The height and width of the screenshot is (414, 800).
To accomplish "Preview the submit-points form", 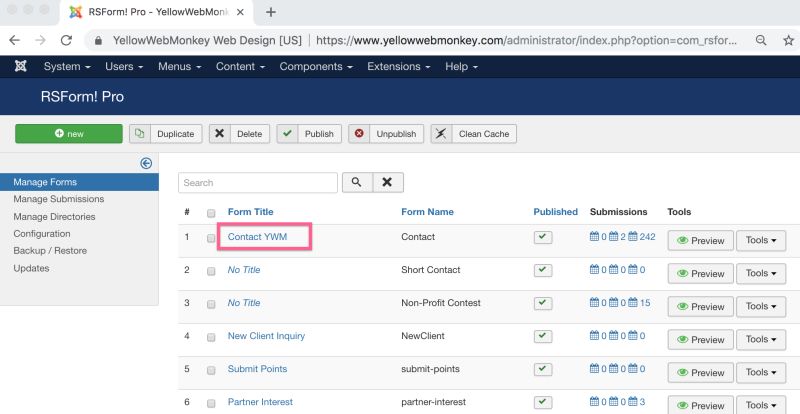I will 701,373.
